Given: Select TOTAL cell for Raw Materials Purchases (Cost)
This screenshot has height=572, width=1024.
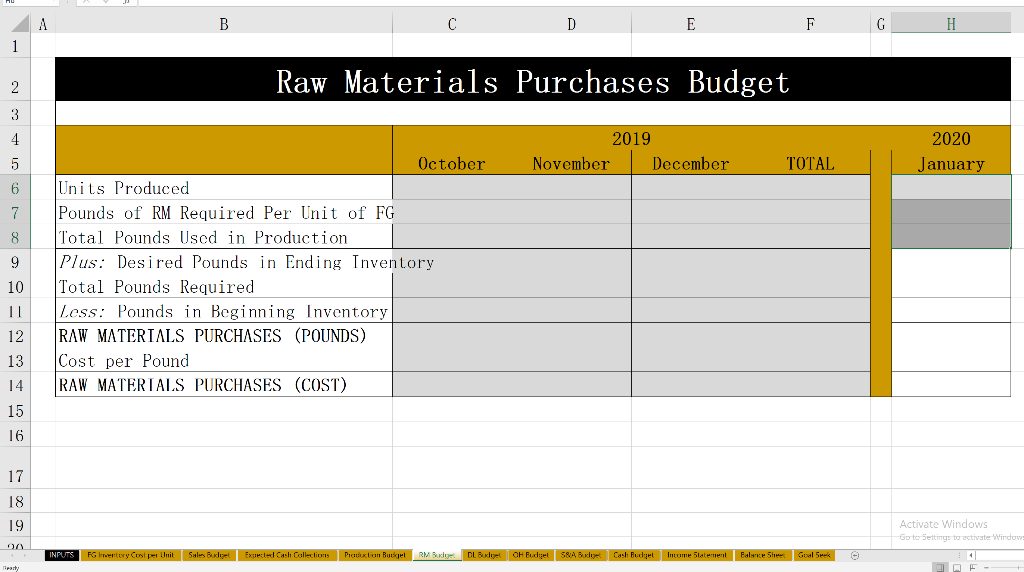Looking at the screenshot, I should click(810, 385).
